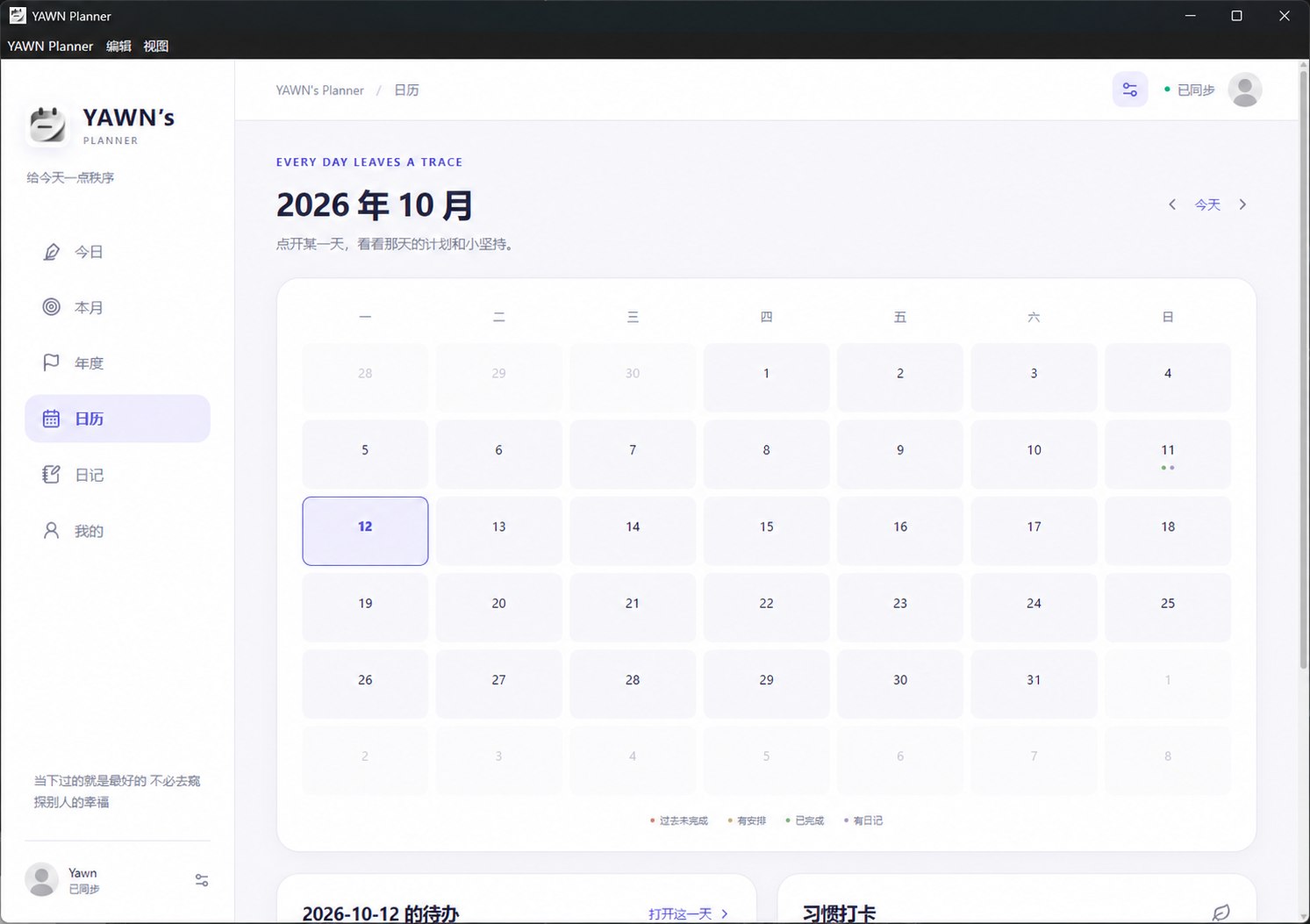The image size is (1310, 924).
Task: Advance to next month with right chevron
Action: 1242,204
